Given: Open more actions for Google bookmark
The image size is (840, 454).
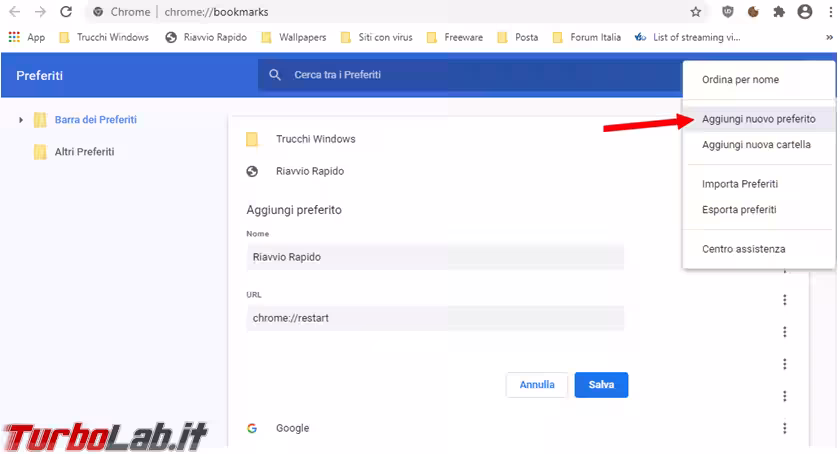Looking at the screenshot, I should click(785, 428).
